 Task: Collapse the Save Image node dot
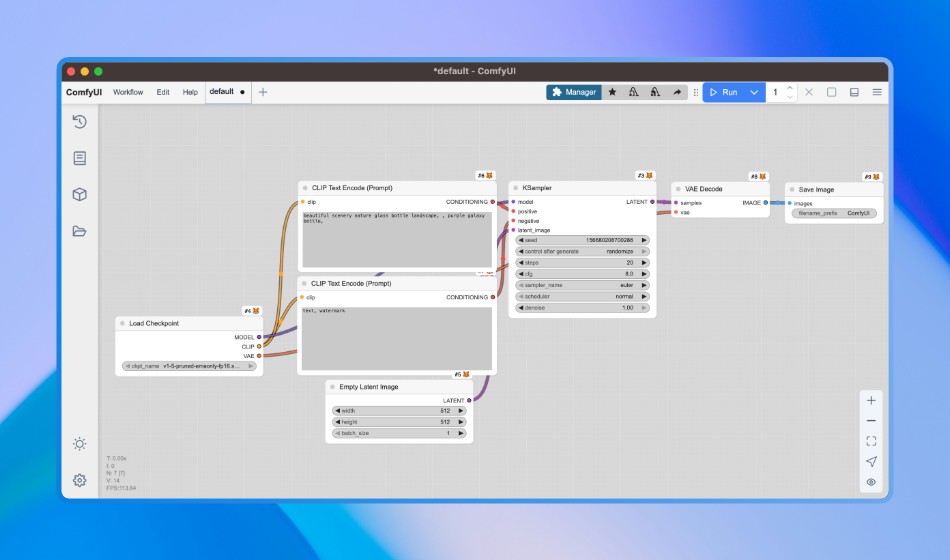(792, 190)
